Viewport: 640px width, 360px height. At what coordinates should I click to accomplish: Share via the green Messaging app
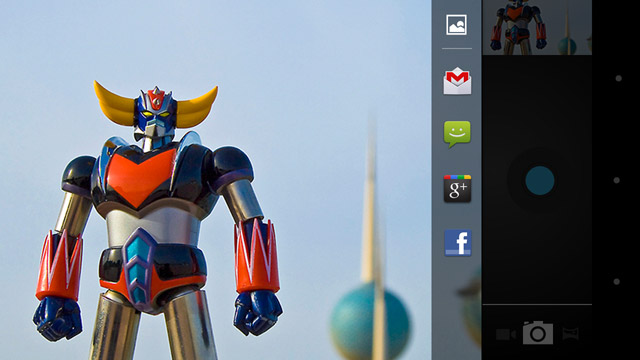click(457, 134)
